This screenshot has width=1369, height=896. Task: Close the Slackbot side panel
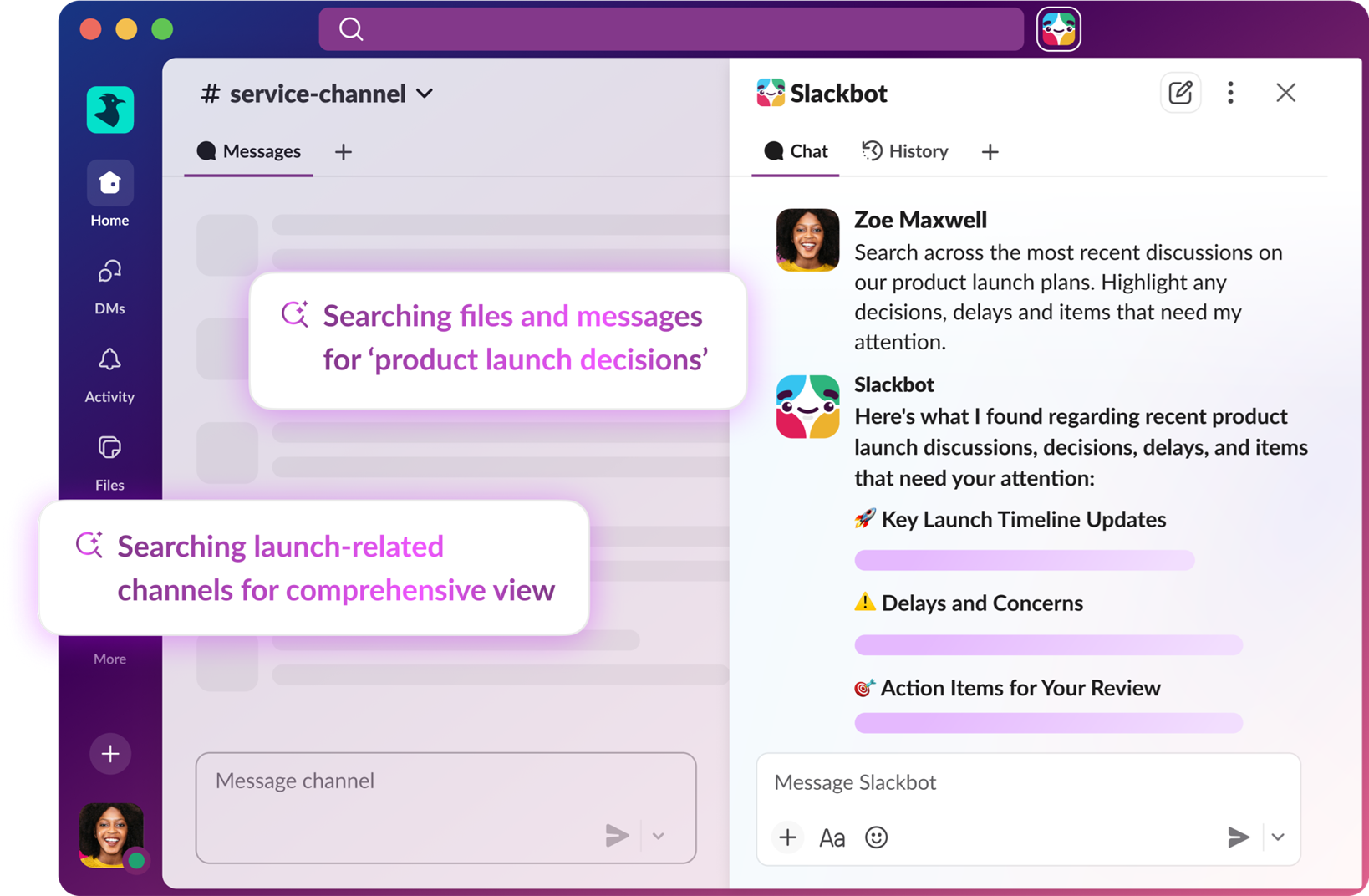point(1285,93)
